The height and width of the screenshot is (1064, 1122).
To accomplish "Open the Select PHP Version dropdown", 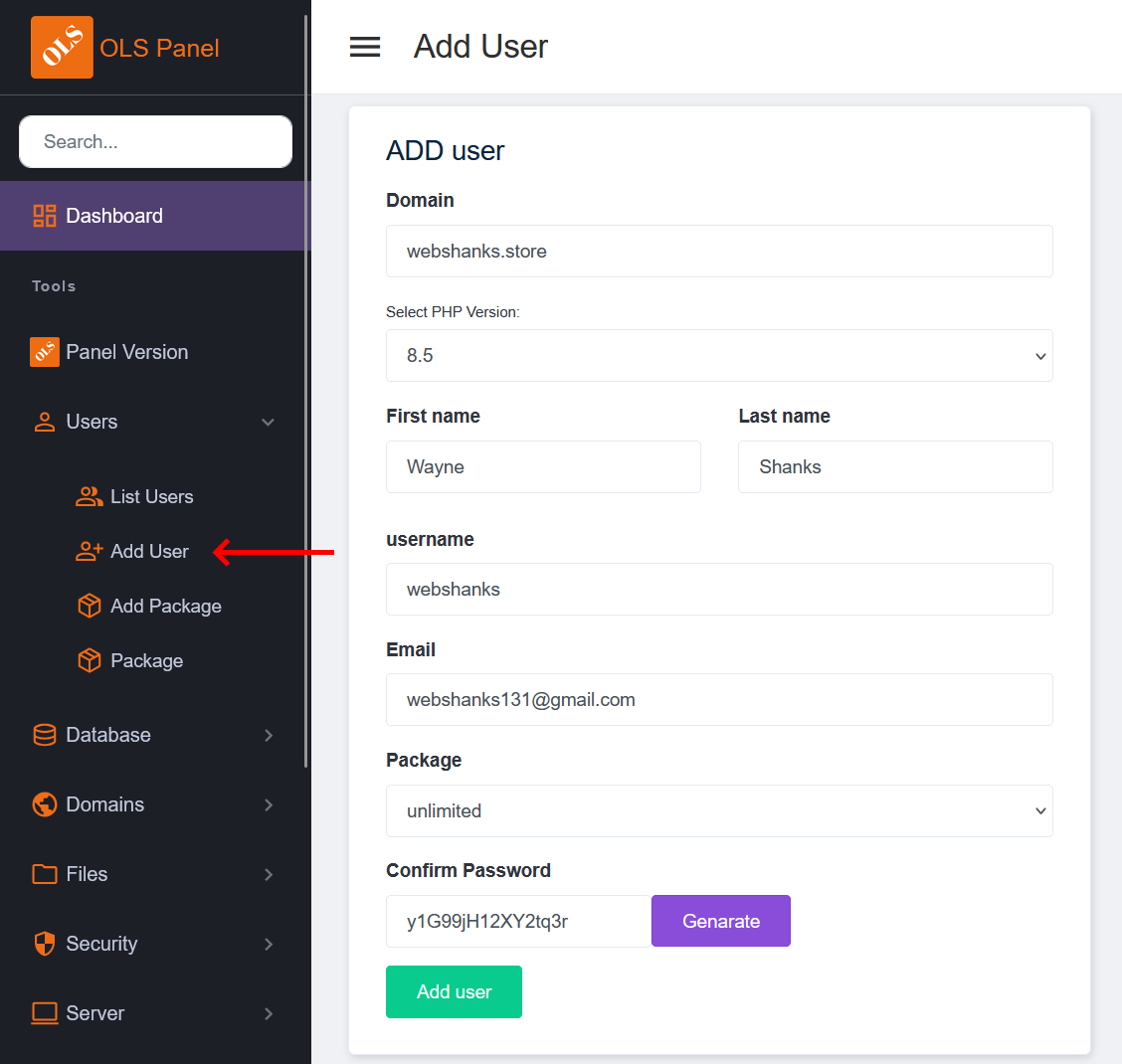I will click(719, 356).
